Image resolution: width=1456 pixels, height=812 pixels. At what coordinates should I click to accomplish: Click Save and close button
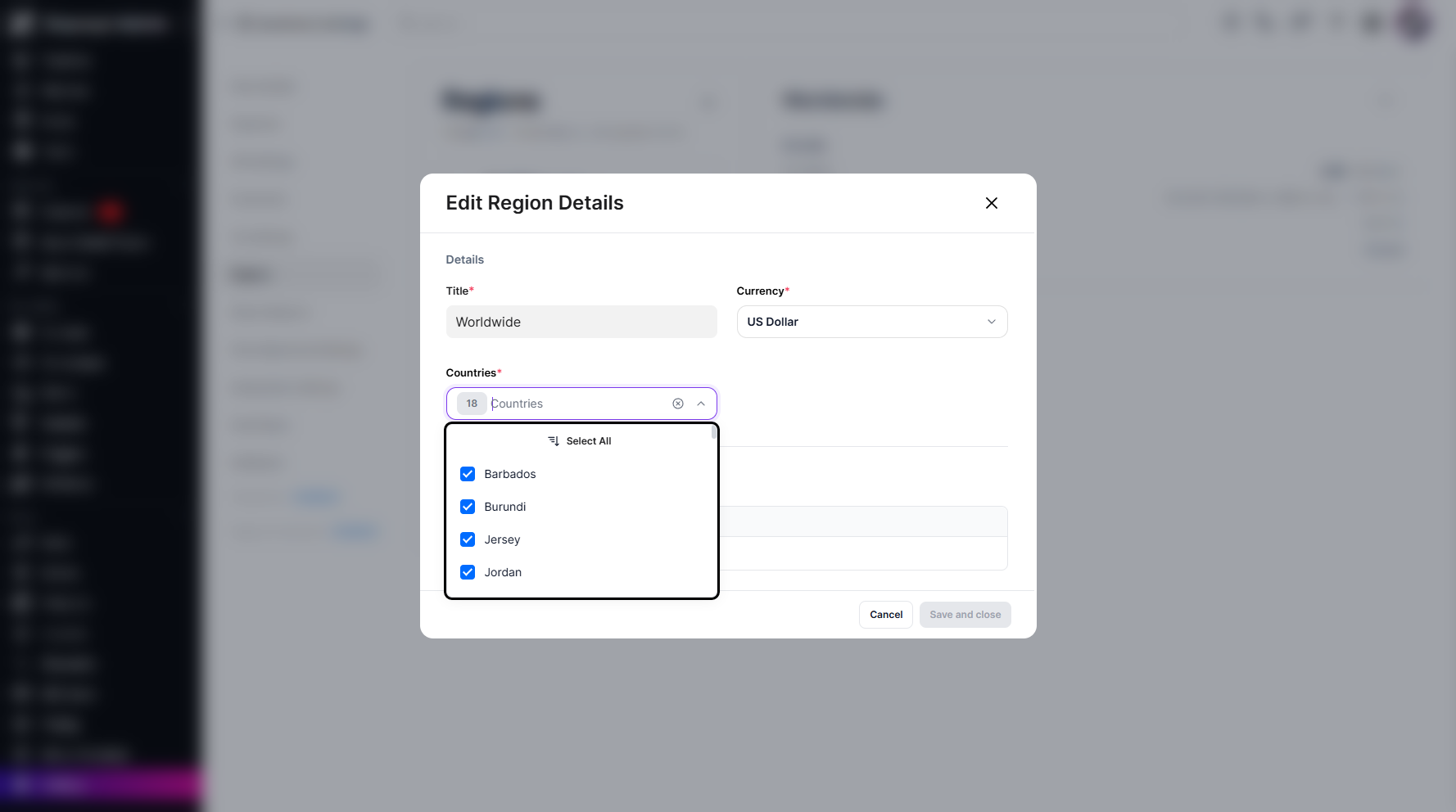[965, 615]
